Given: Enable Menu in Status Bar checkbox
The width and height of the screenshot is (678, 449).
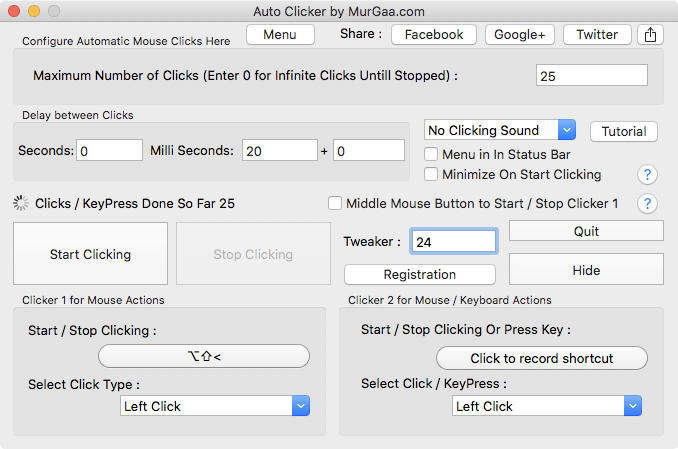Looking at the screenshot, I should click(x=432, y=154).
